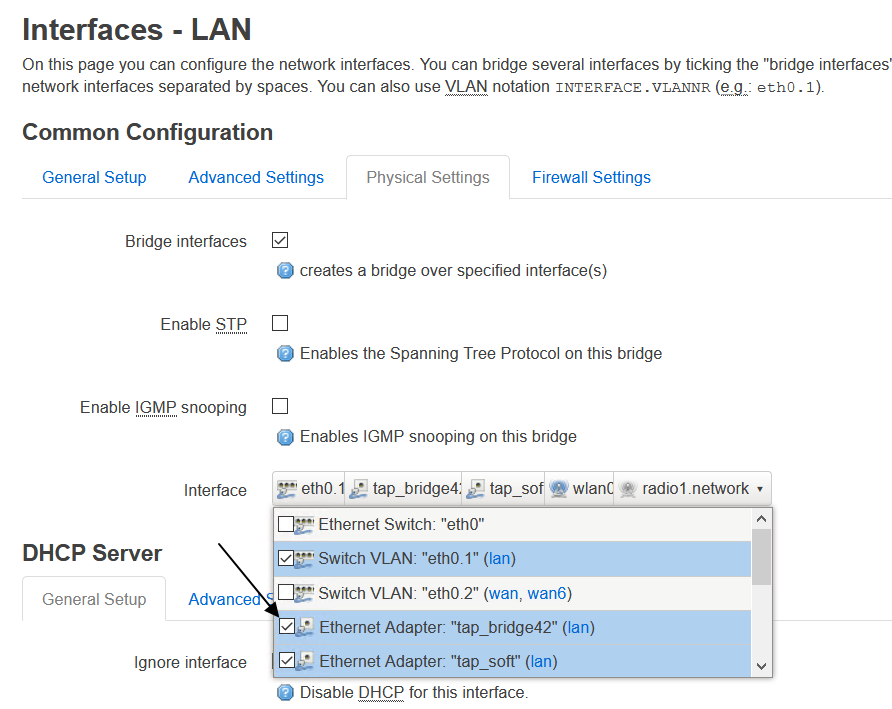Viewport: 892px width, 709px height.
Task: Enable the STP checkbox
Action: click(x=279, y=322)
